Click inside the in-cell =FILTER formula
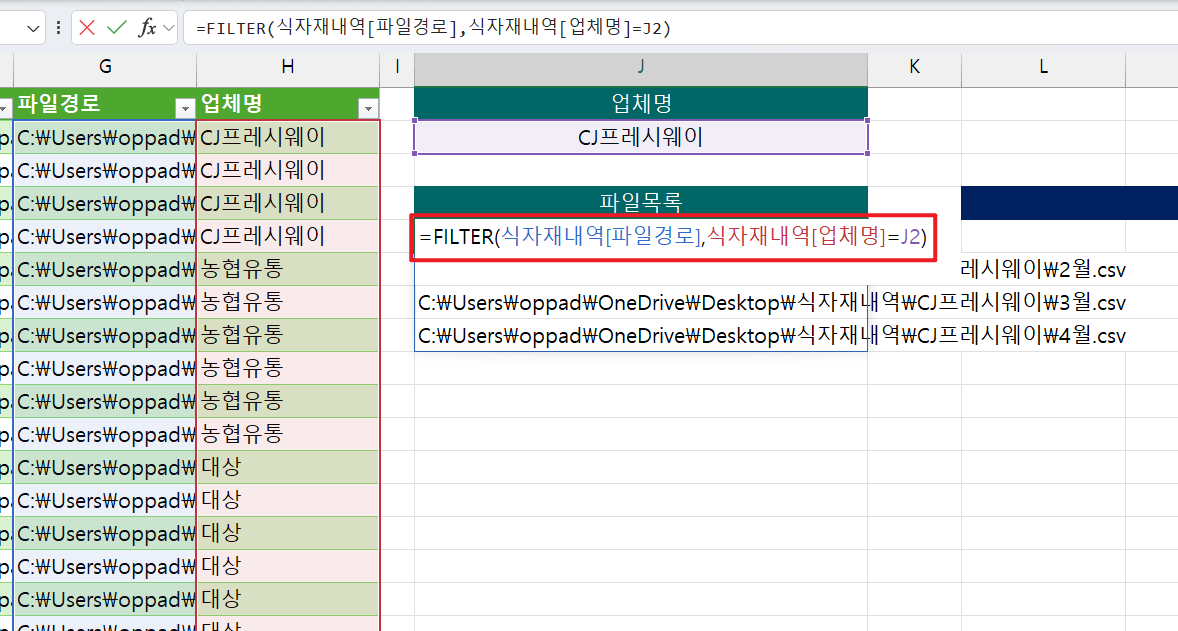Viewport: 1178px width, 631px height. pyautogui.click(x=673, y=237)
